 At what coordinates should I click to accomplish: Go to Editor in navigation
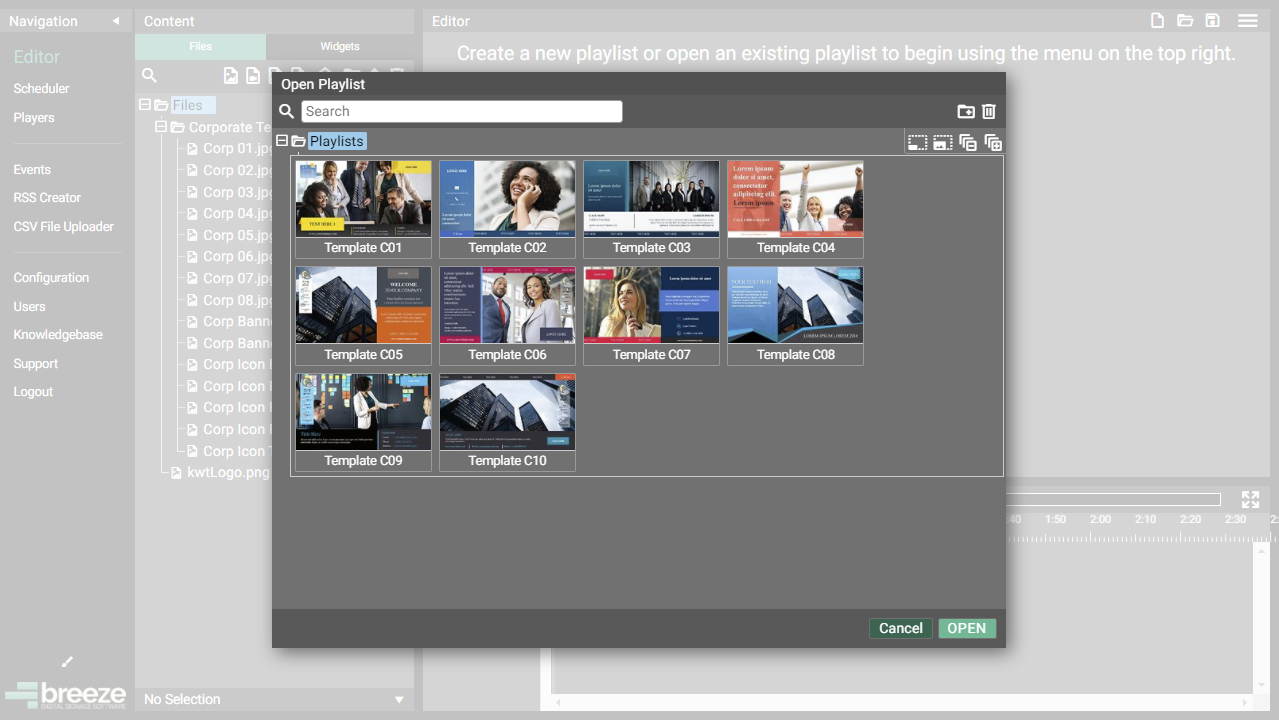37,57
